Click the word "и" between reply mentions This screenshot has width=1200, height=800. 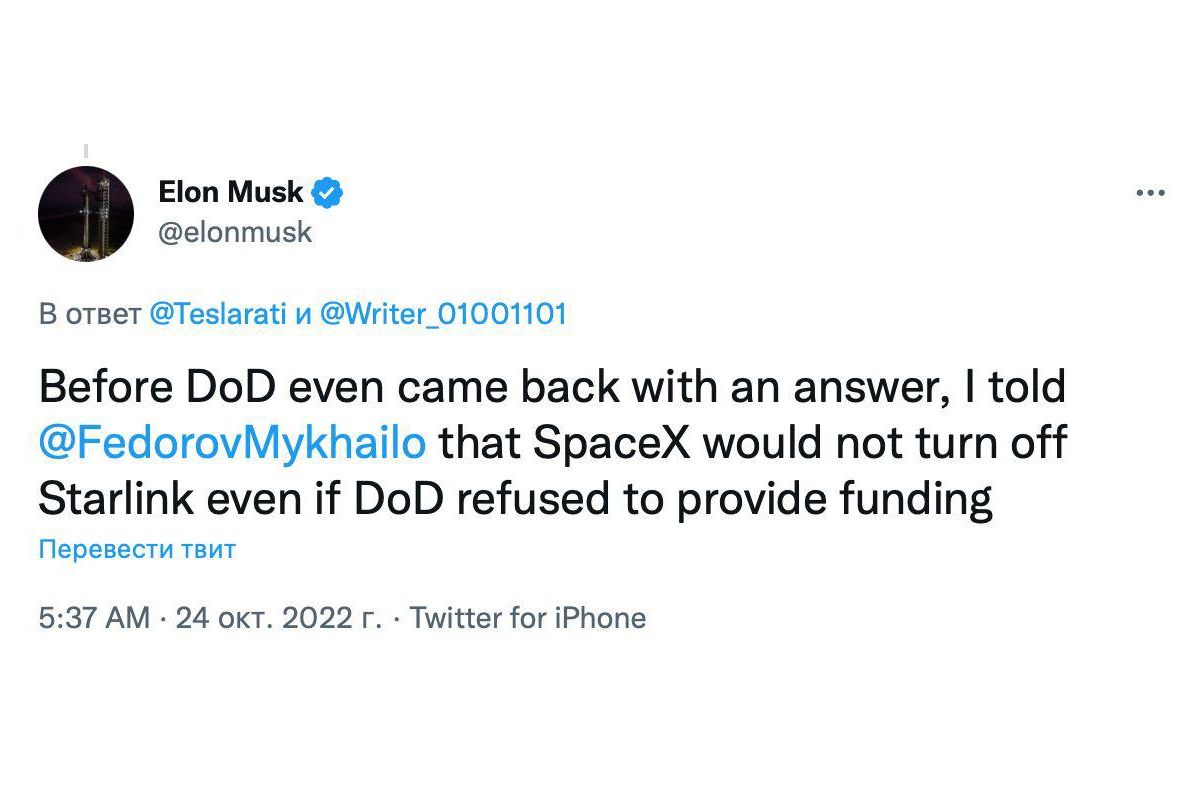pyautogui.click(x=305, y=315)
